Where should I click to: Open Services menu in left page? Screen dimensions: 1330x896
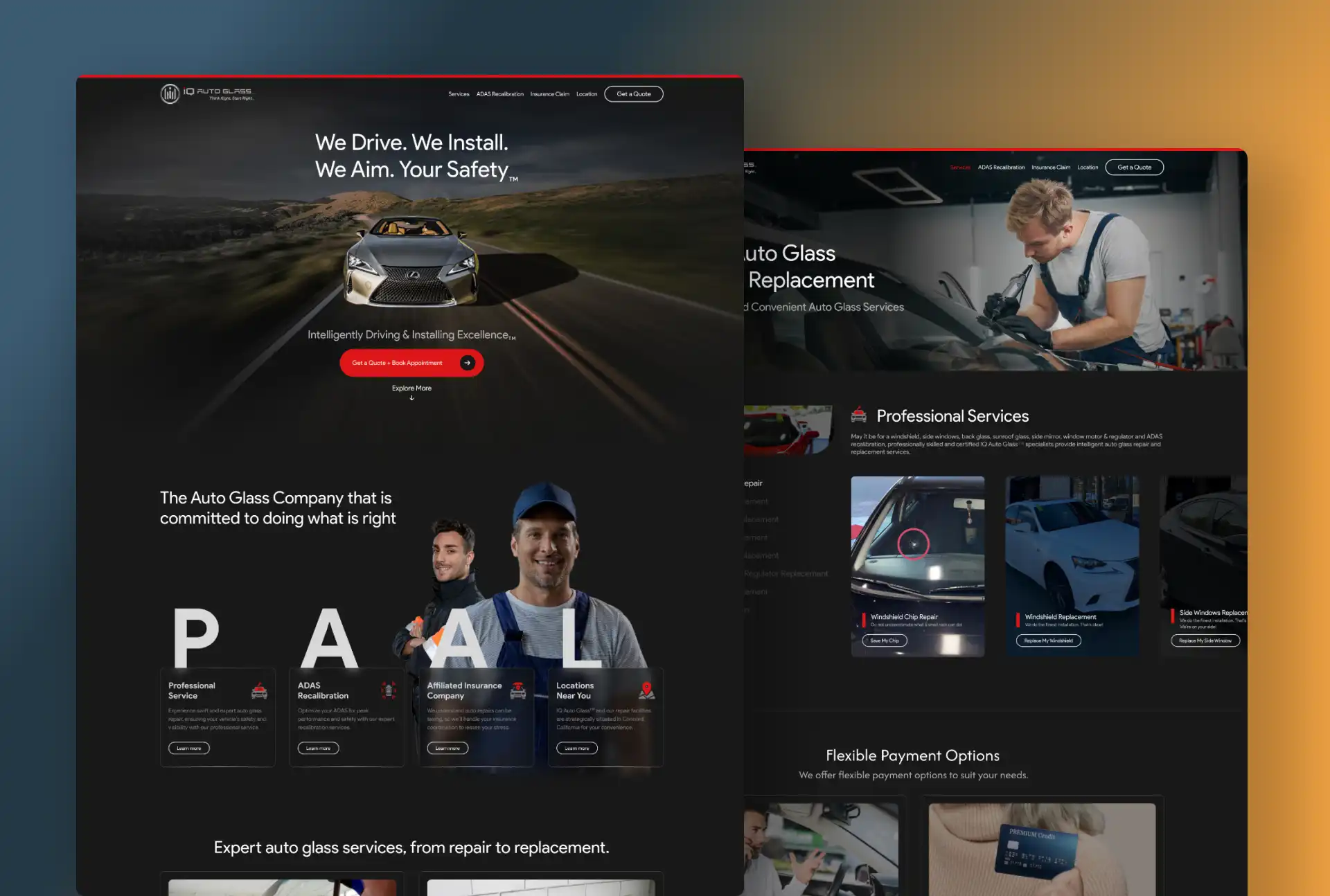pyautogui.click(x=459, y=94)
